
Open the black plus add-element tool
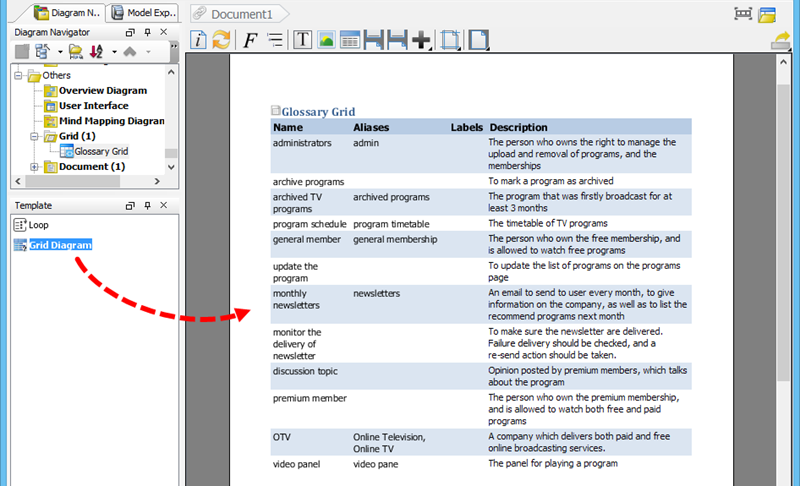tap(421, 40)
